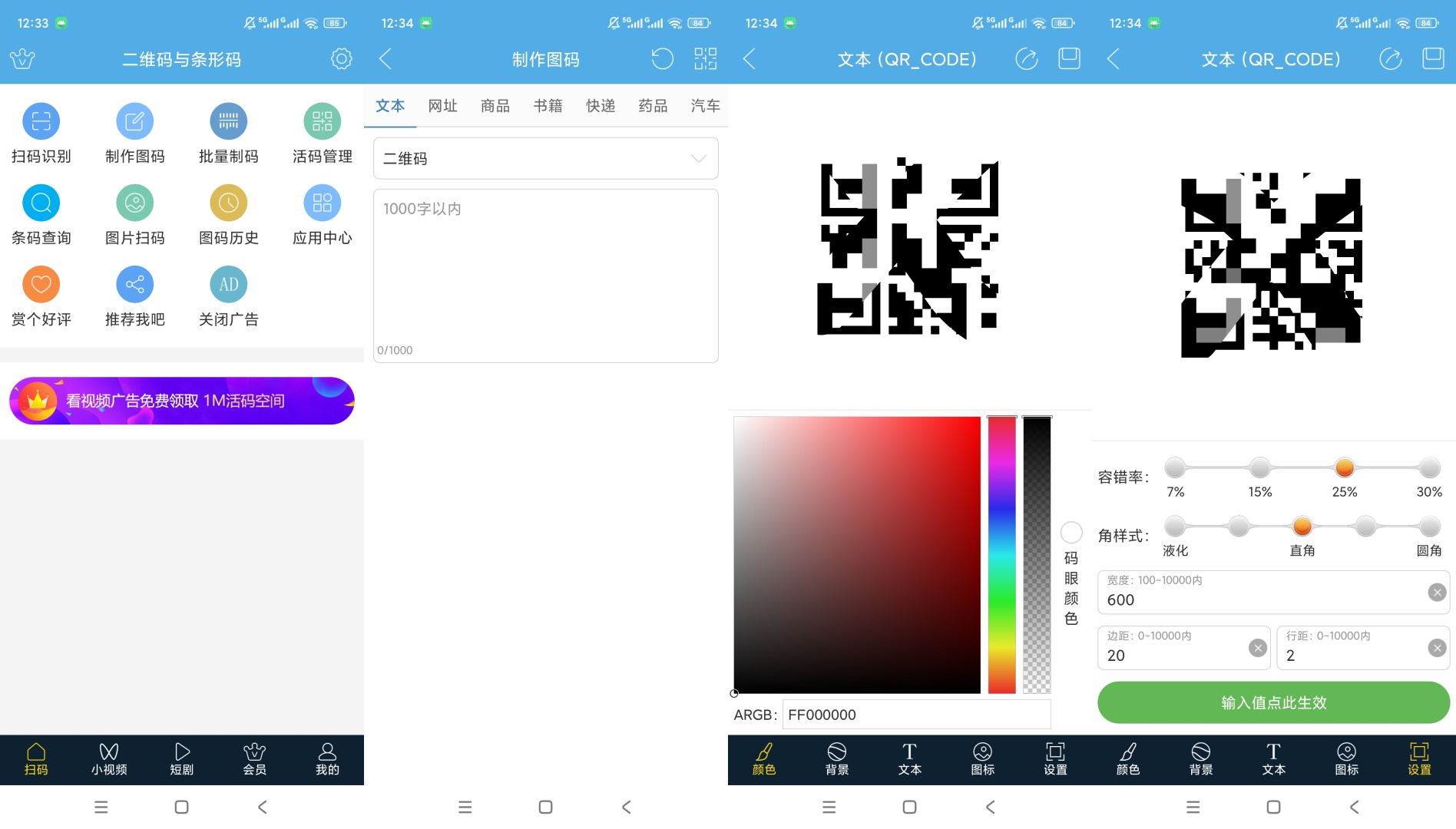
Task: Tap the 看视频广告免费领取 banner
Action: point(182,401)
